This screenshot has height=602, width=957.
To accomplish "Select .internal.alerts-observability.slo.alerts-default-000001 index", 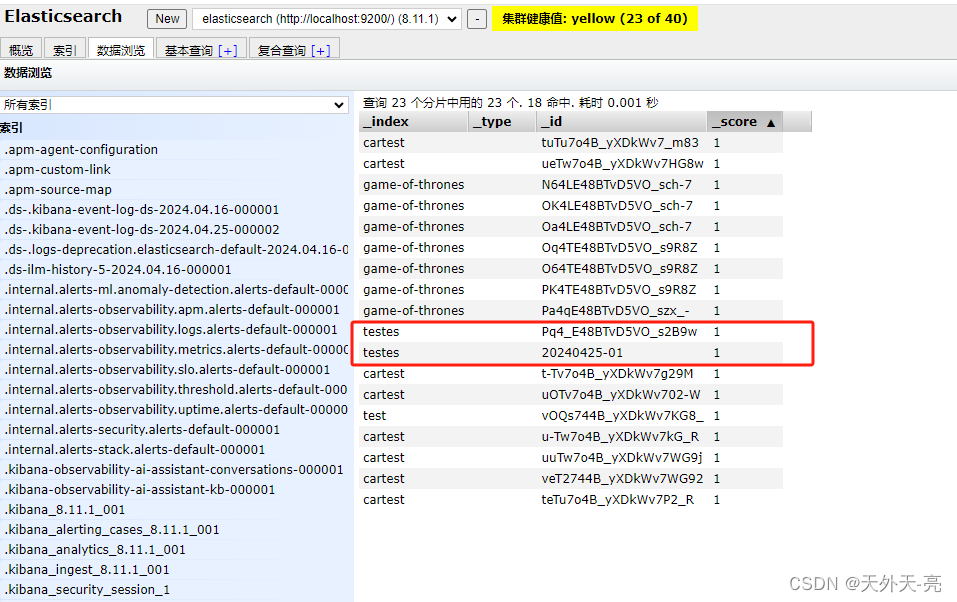I will [x=167, y=370].
